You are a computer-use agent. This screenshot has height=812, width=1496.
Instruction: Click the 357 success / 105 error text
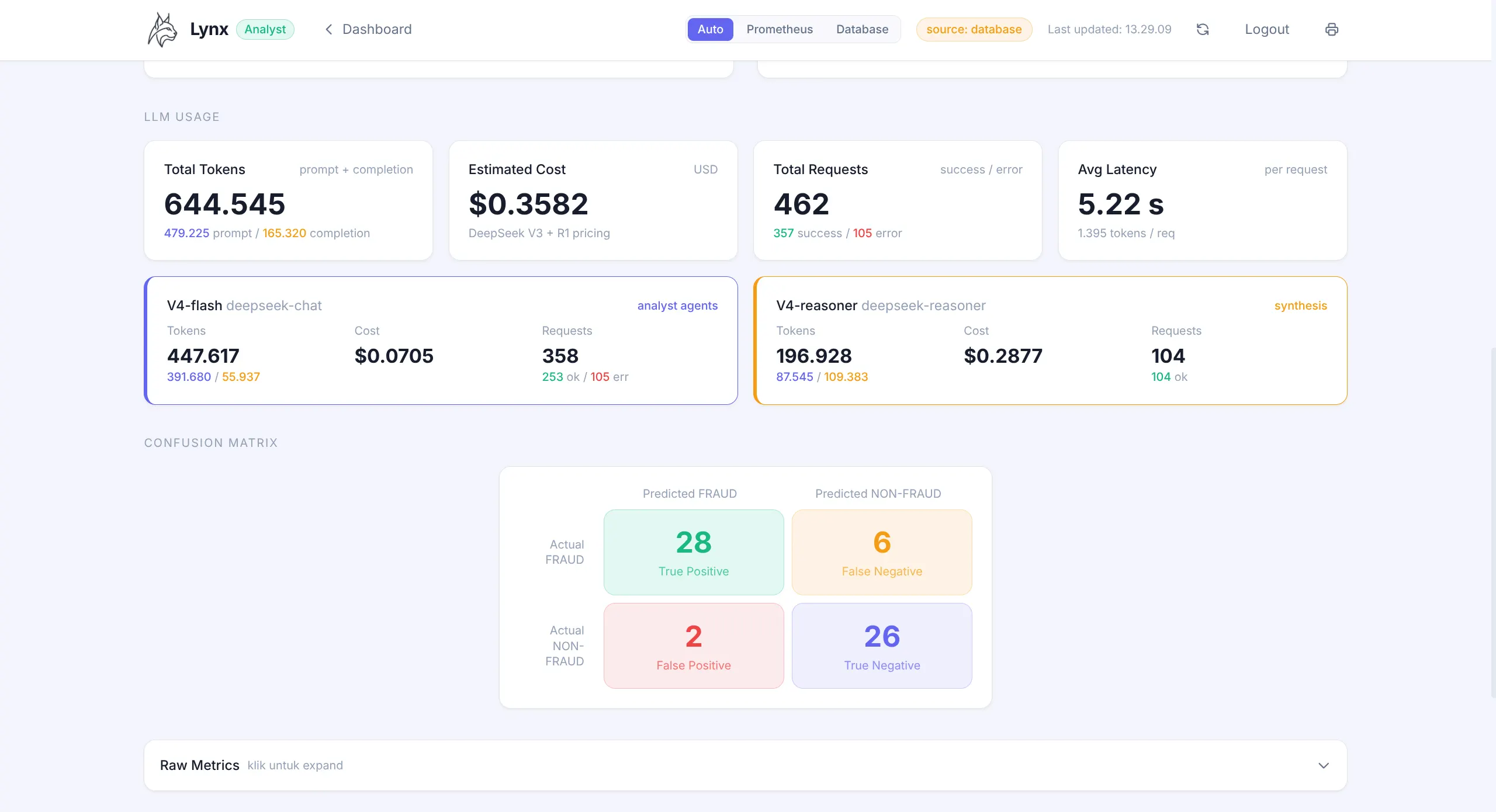click(837, 233)
